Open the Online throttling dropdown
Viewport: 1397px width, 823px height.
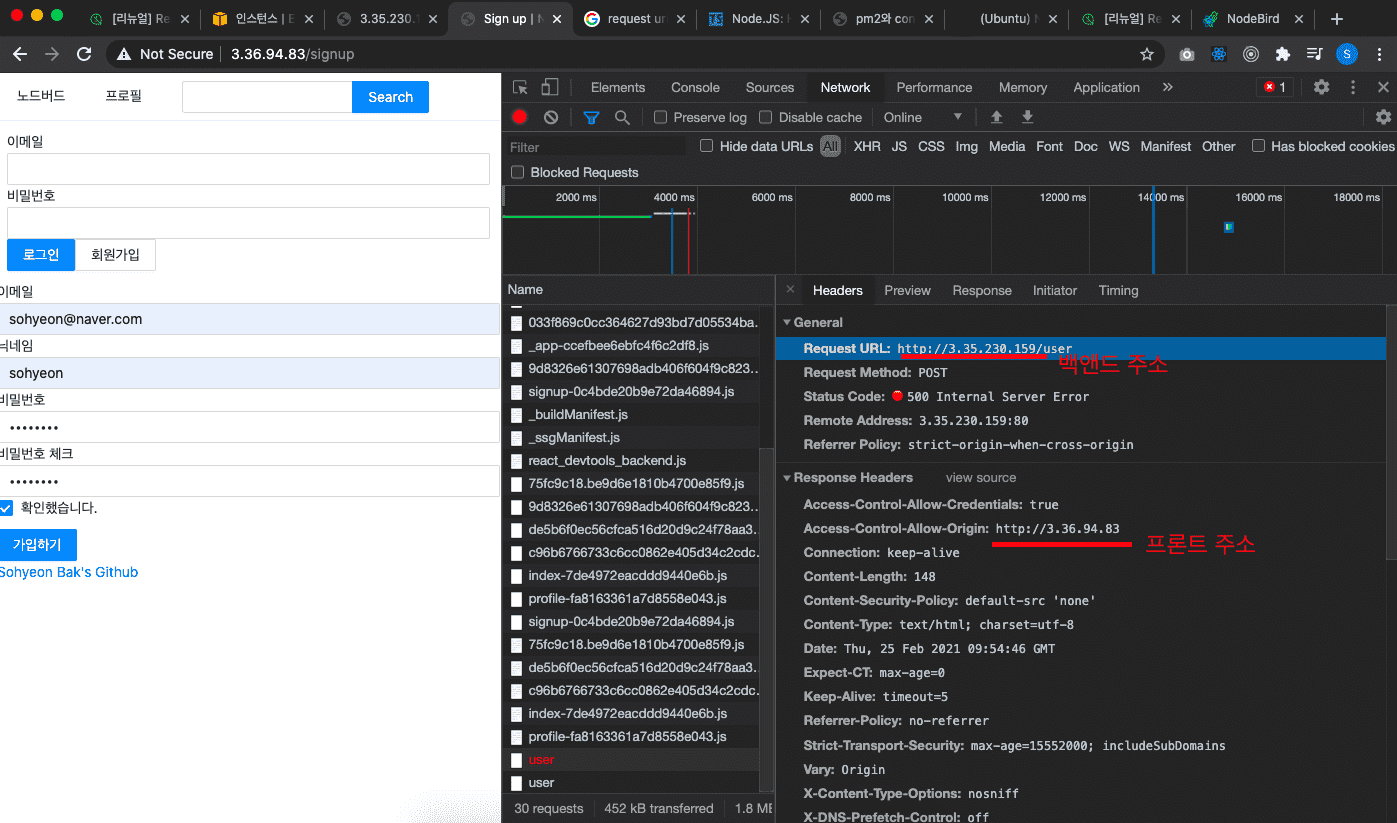[x=922, y=117]
